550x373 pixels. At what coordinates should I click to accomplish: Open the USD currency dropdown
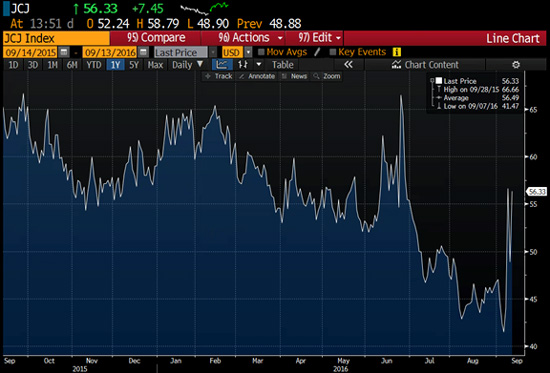(248, 52)
